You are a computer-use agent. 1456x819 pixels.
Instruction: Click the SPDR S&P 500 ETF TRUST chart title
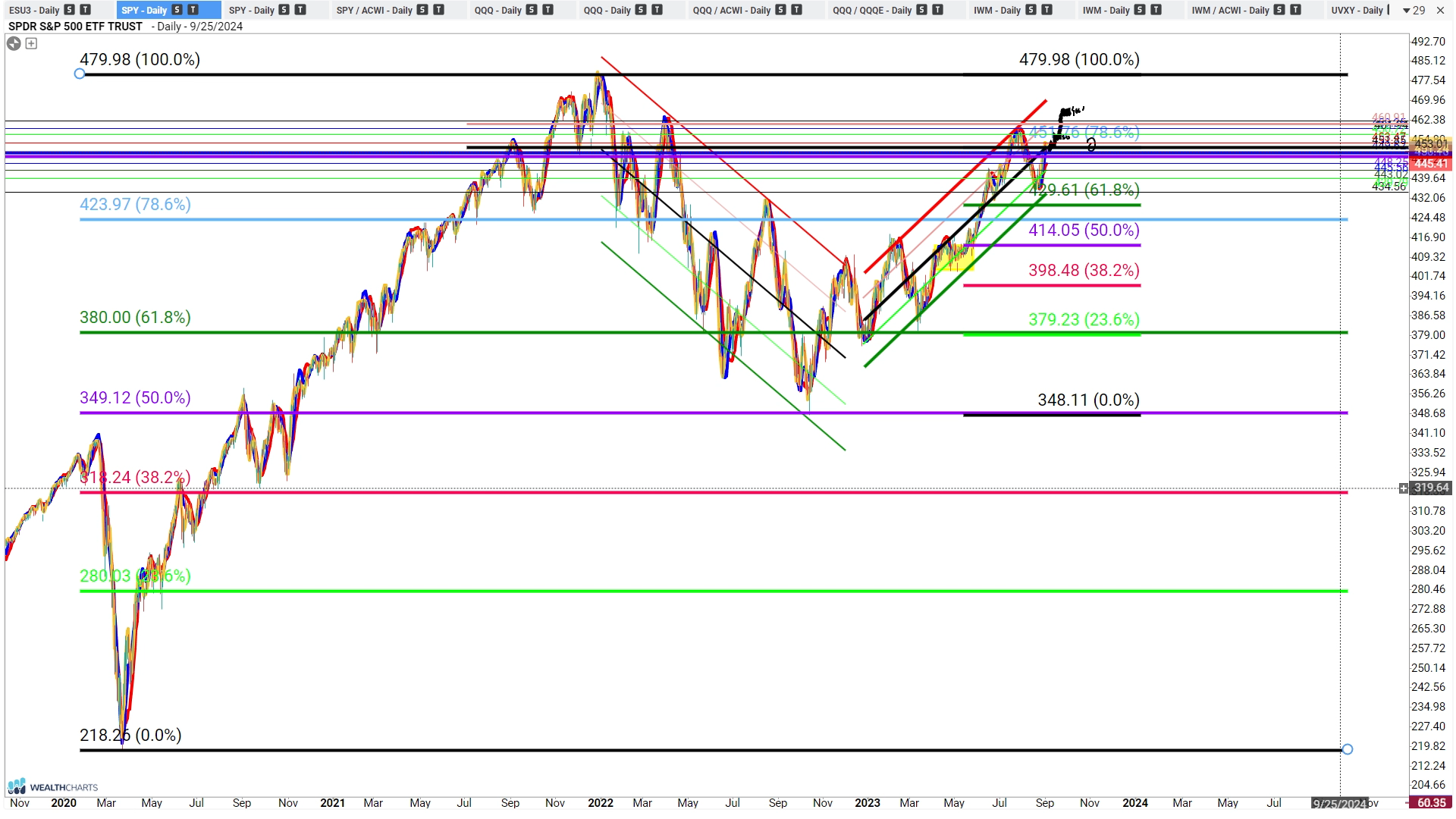[75, 26]
